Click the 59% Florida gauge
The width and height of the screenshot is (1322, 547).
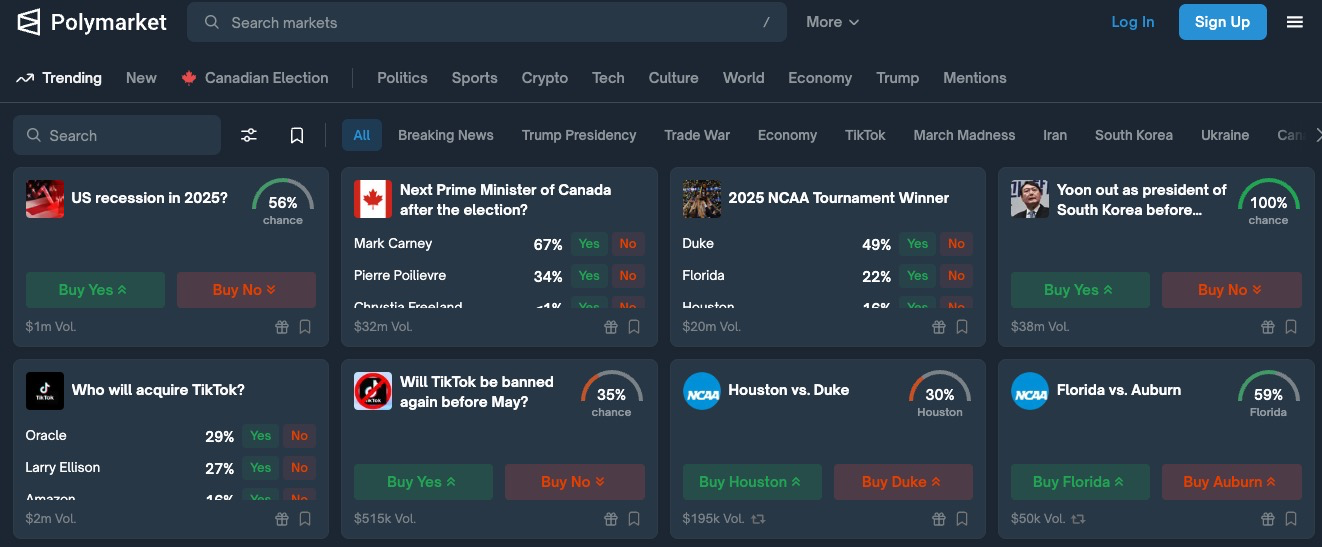[1268, 394]
